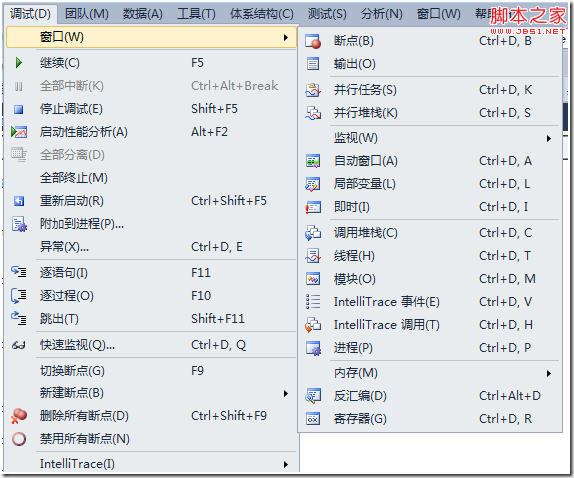Click the Immediate (即时) window icon
Screen dimensions: 574x478
point(313,208)
